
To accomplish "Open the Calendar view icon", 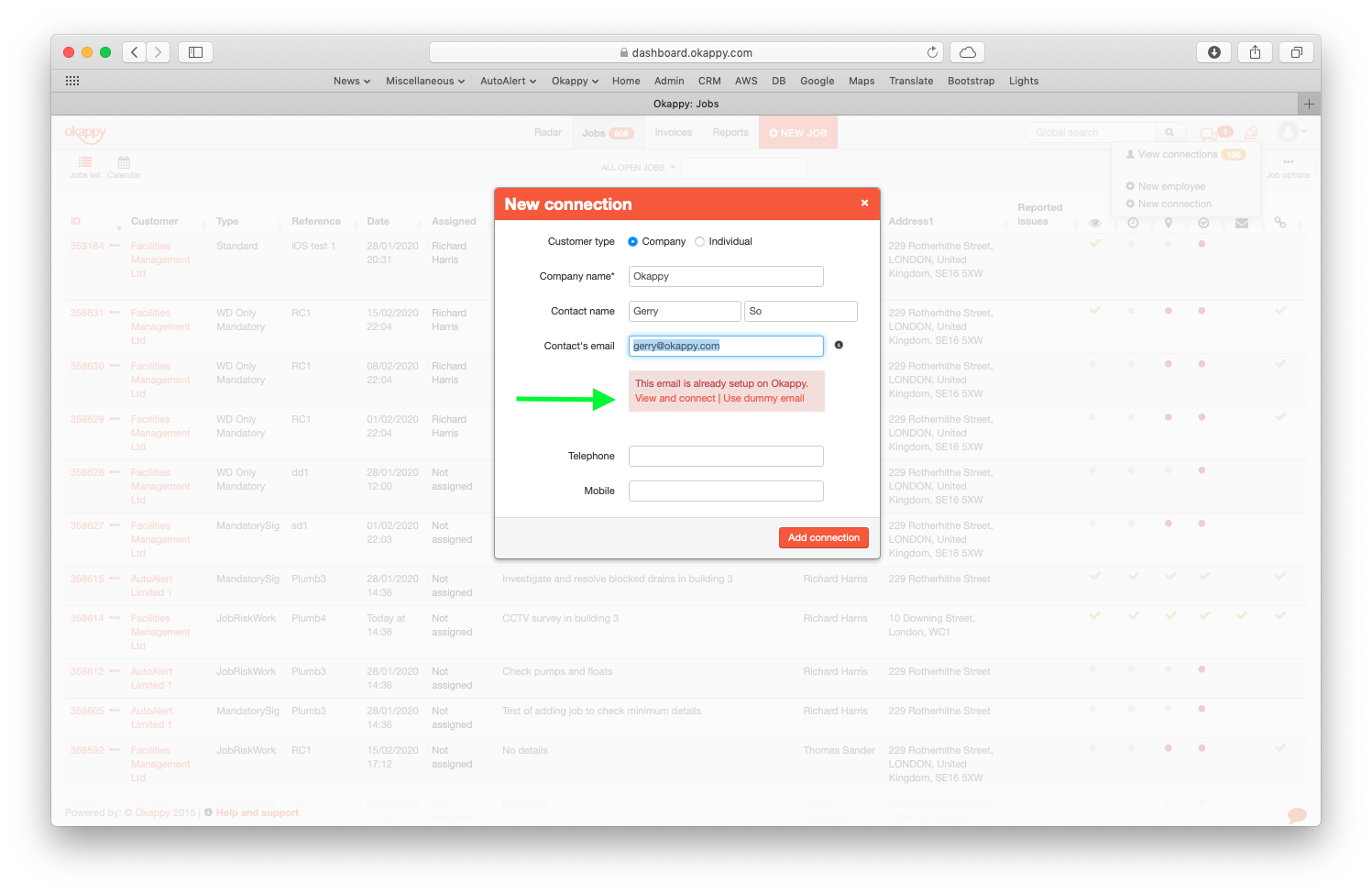I will pyautogui.click(x=124, y=162).
